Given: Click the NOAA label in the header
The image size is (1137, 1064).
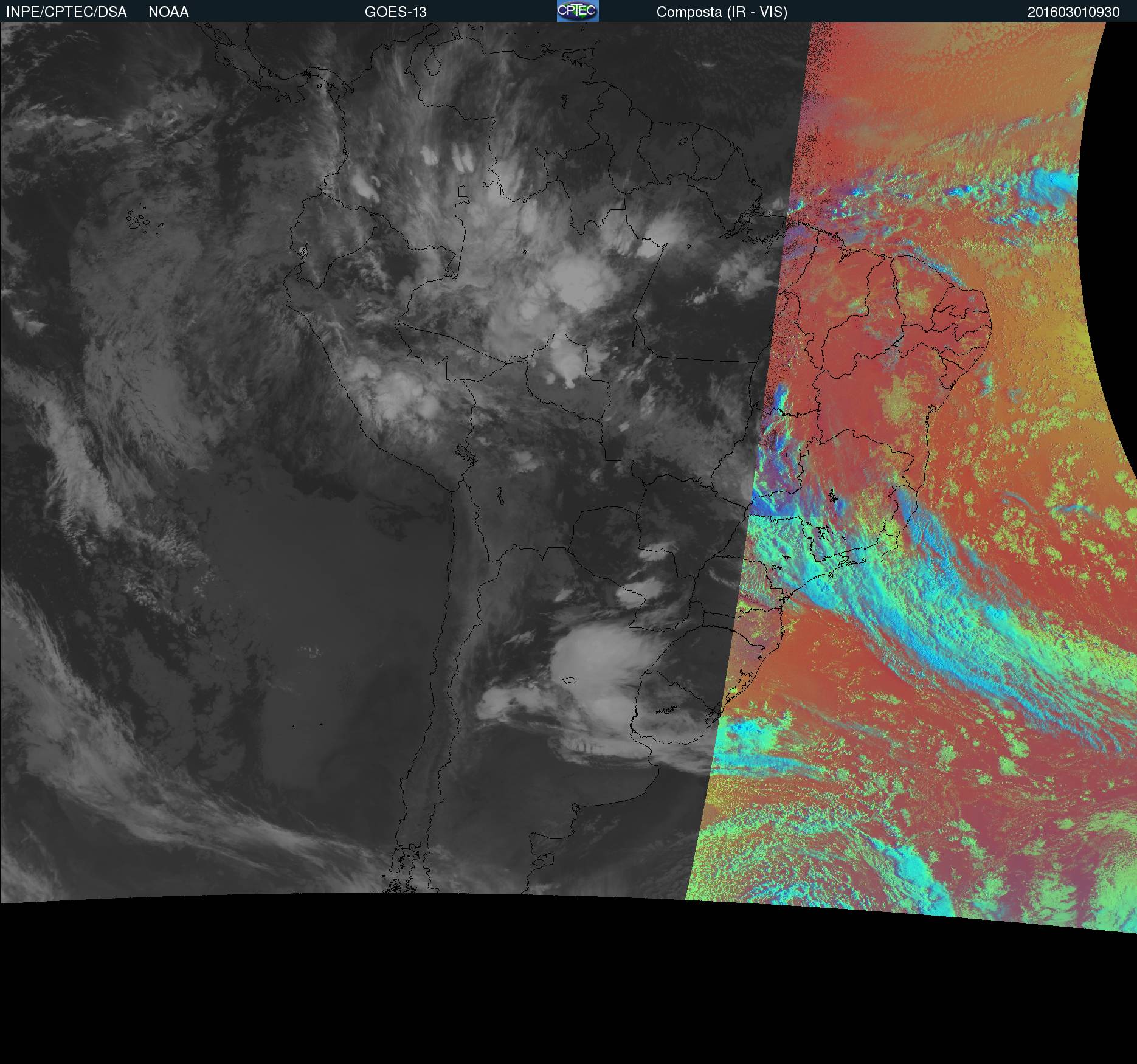Looking at the screenshot, I should pos(168,12).
